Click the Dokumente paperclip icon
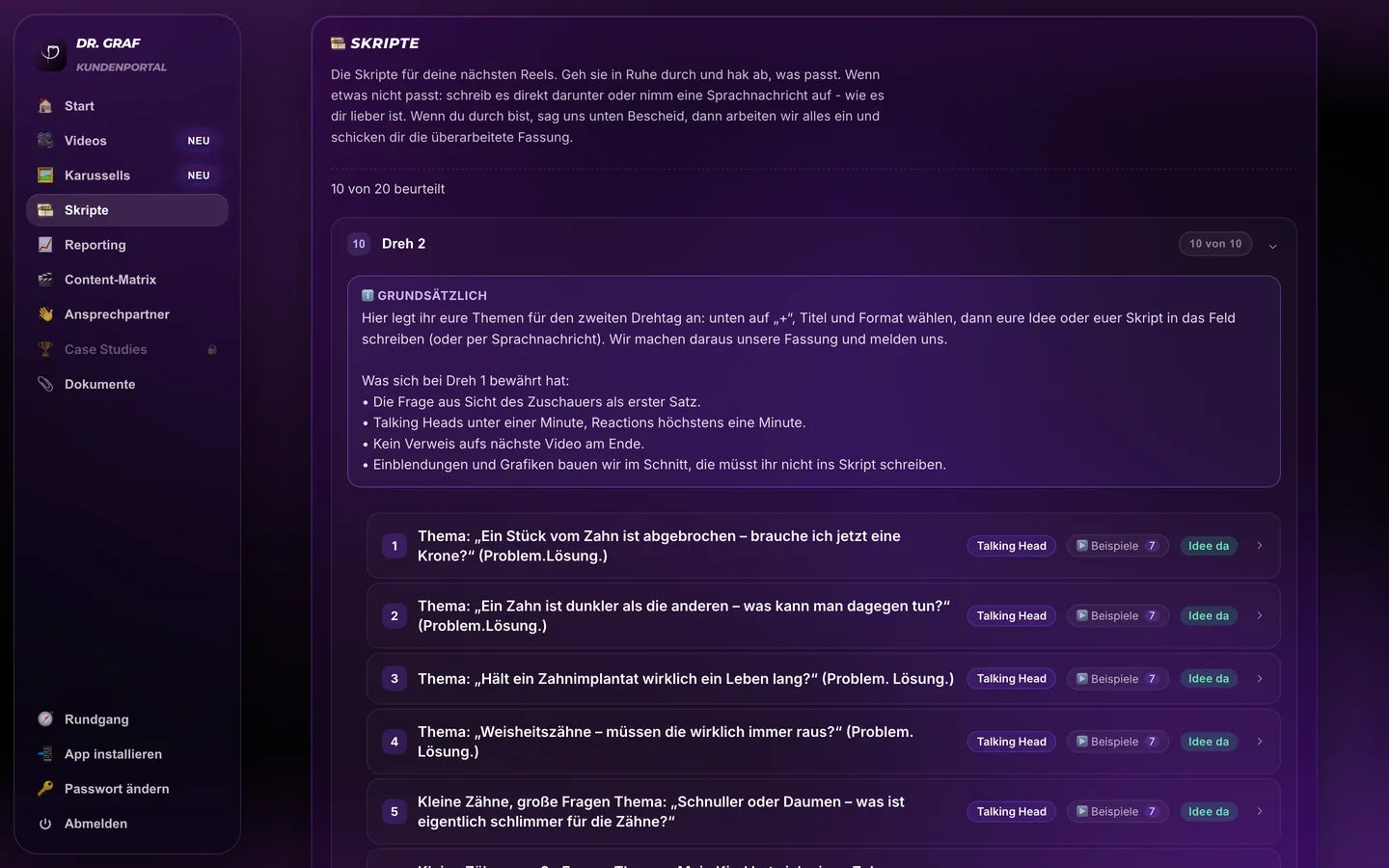This screenshot has width=1389, height=868. 45,384
